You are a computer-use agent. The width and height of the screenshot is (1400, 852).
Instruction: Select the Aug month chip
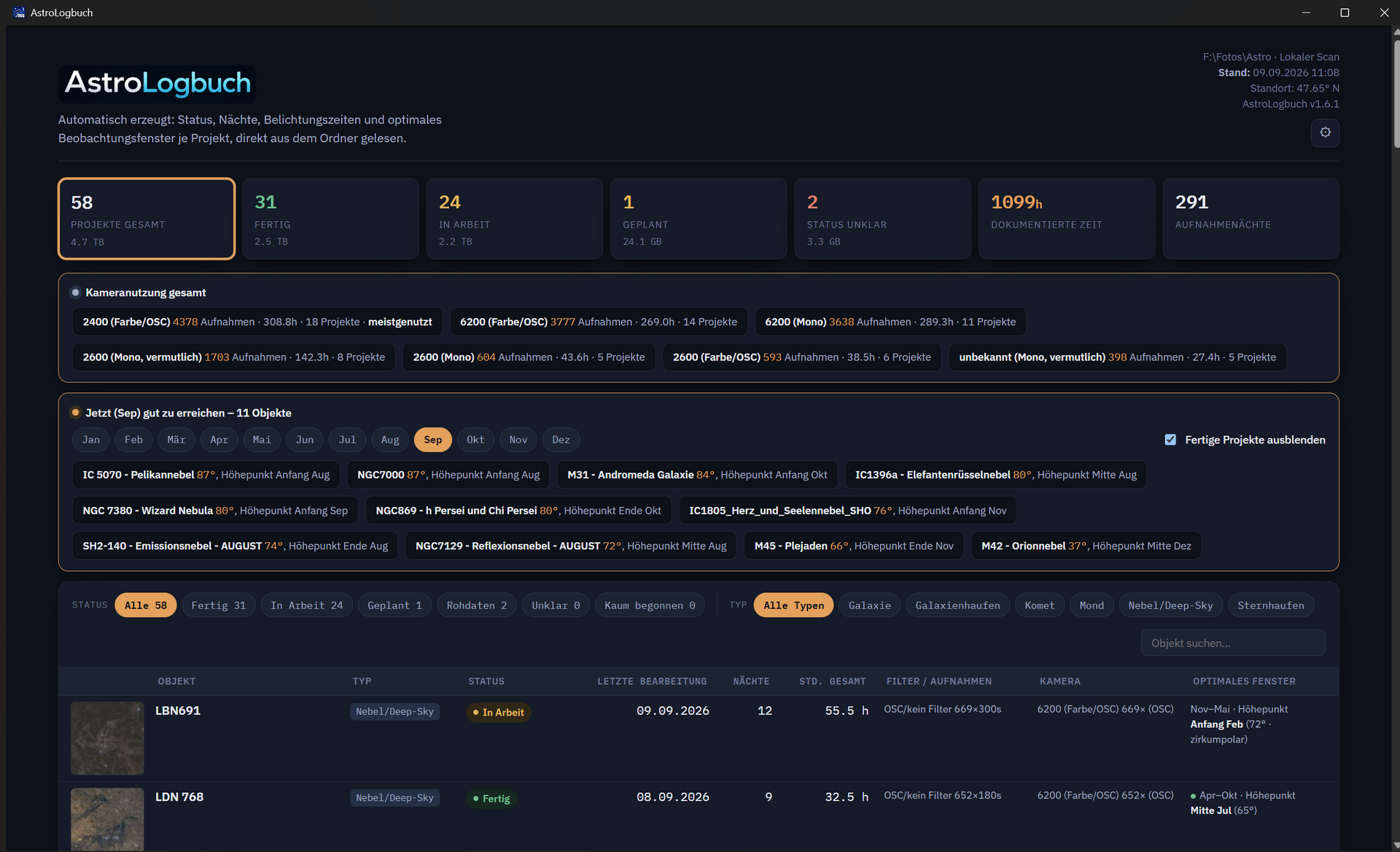390,440
